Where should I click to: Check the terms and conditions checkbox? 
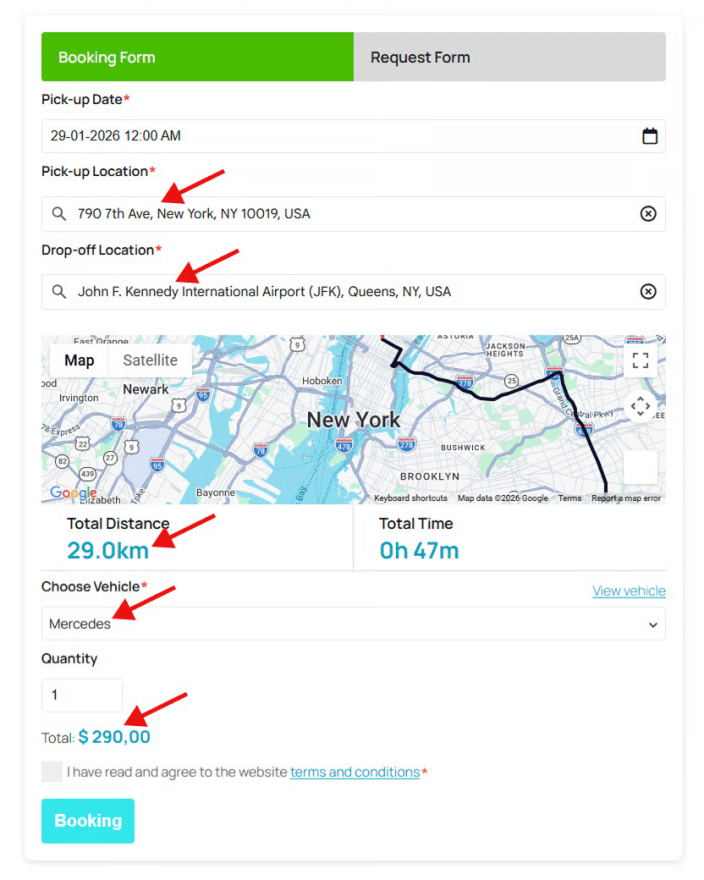(x=52, y=772)
